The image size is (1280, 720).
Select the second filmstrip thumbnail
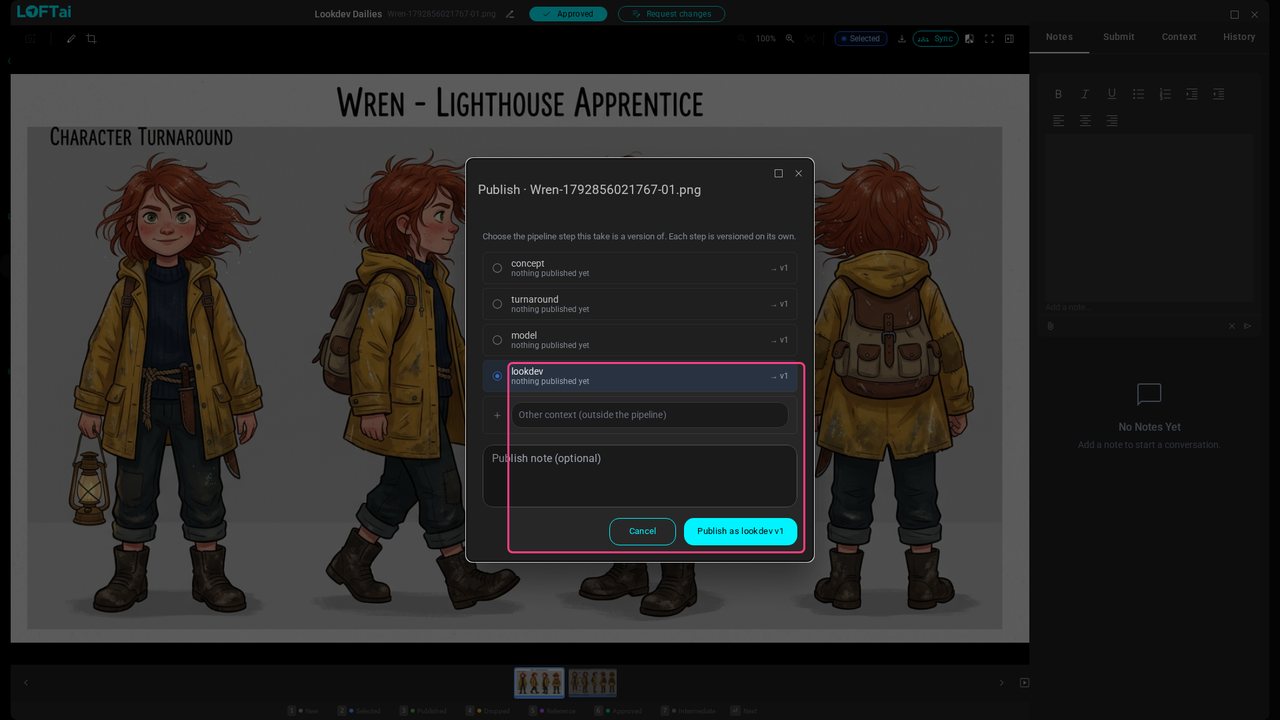(x=593, y=683)
